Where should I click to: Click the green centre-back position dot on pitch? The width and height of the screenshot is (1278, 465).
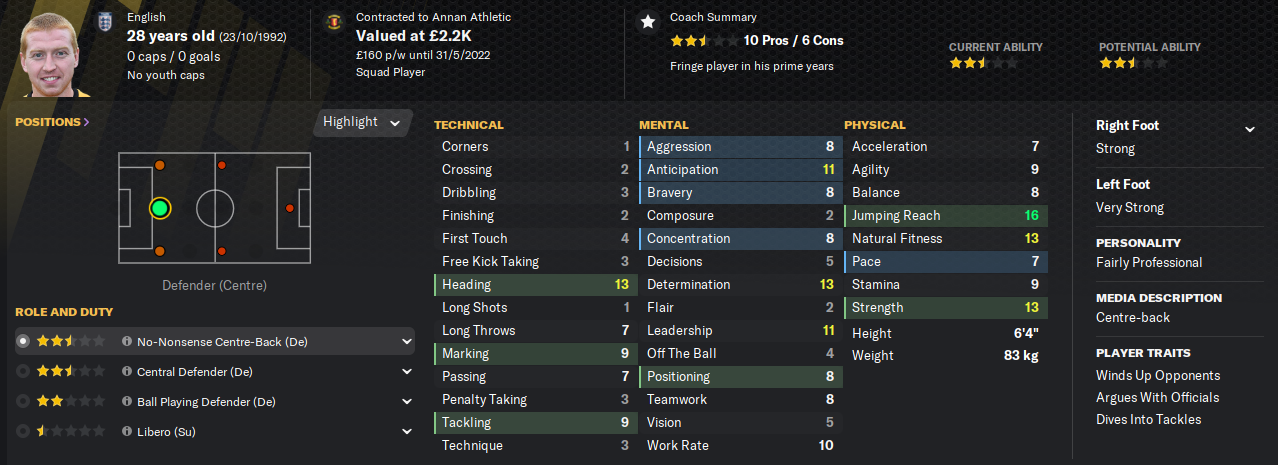pos(159,208)
